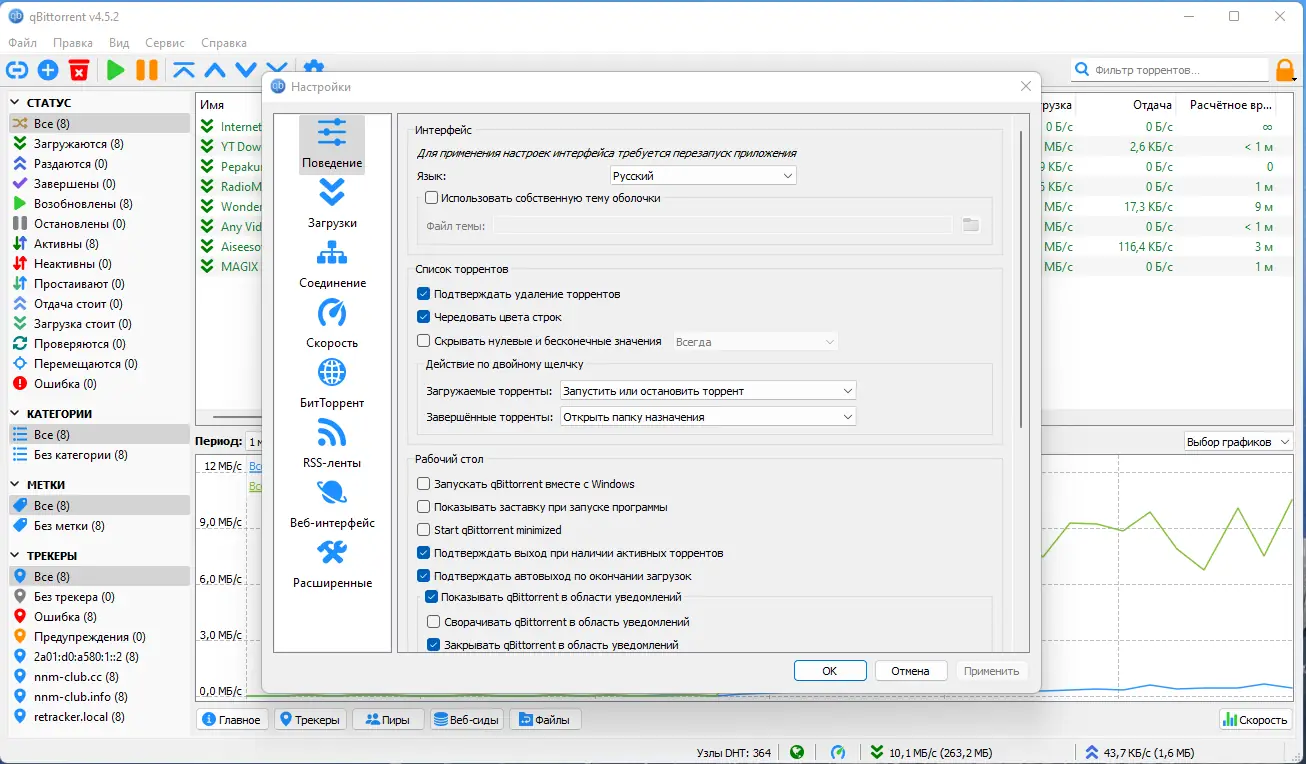Open the Расширенные settings section
The height and width of the screenshot is (764, 1306).
(332, 564)
